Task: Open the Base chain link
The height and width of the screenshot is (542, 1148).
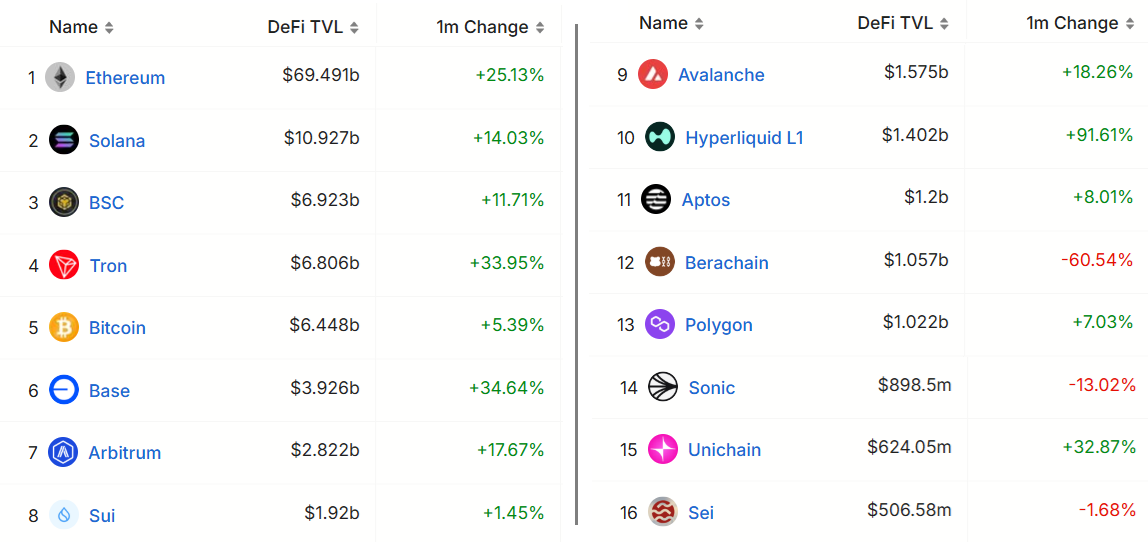Action: tap(109, 391)
